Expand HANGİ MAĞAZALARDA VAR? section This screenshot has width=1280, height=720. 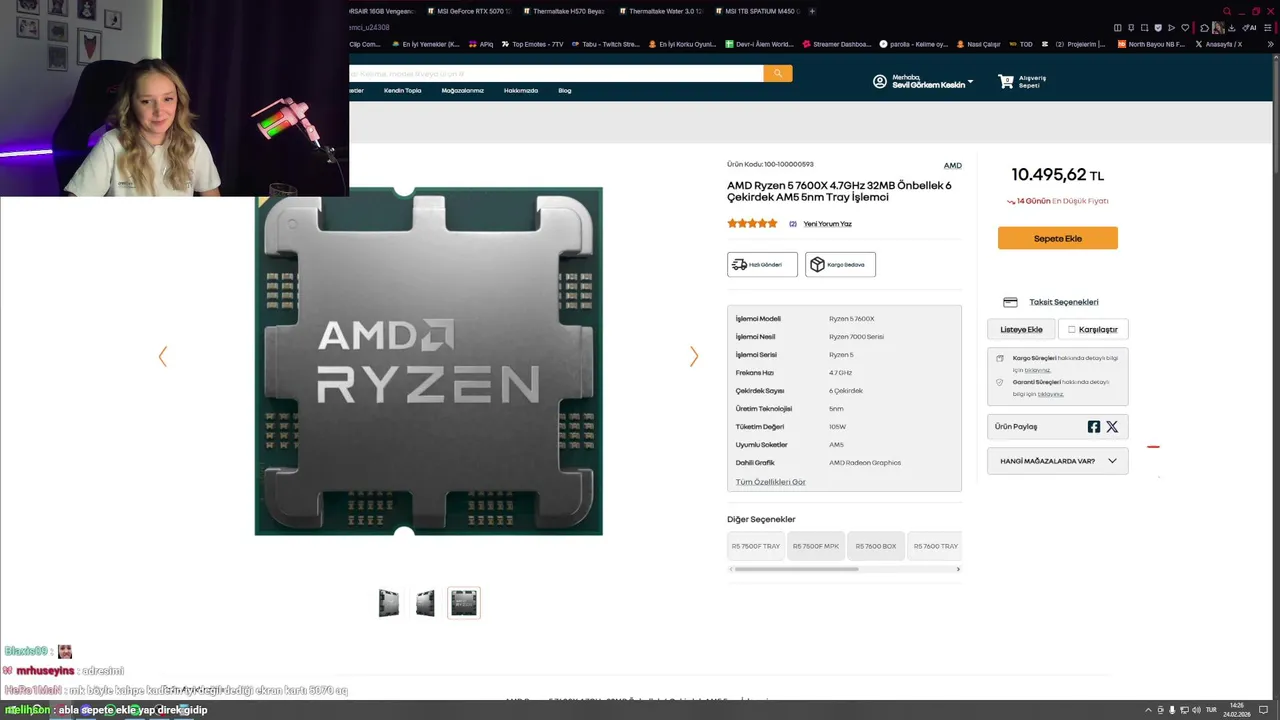coord(1058,461)
